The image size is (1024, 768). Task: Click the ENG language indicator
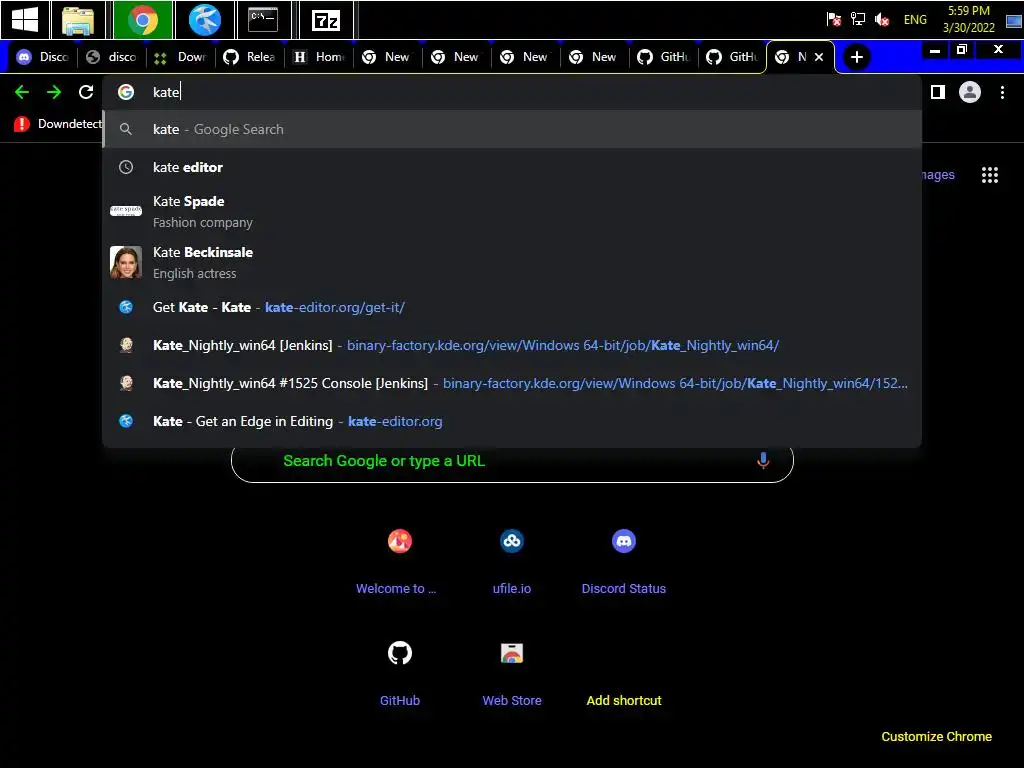915,20
